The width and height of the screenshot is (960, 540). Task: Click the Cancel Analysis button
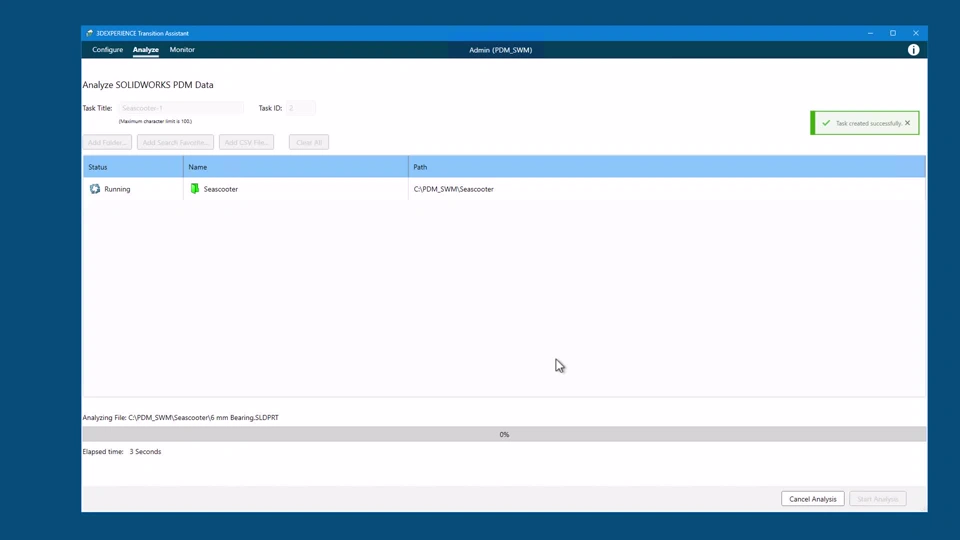(812, 499)
